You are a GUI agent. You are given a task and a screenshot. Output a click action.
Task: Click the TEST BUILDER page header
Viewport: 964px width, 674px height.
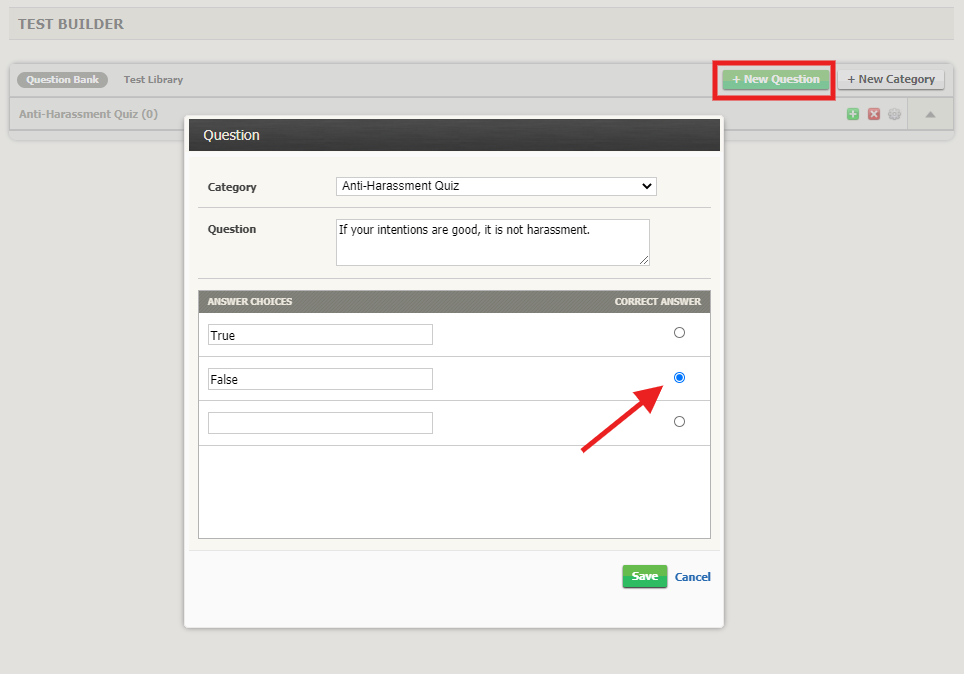pos(68,23)
